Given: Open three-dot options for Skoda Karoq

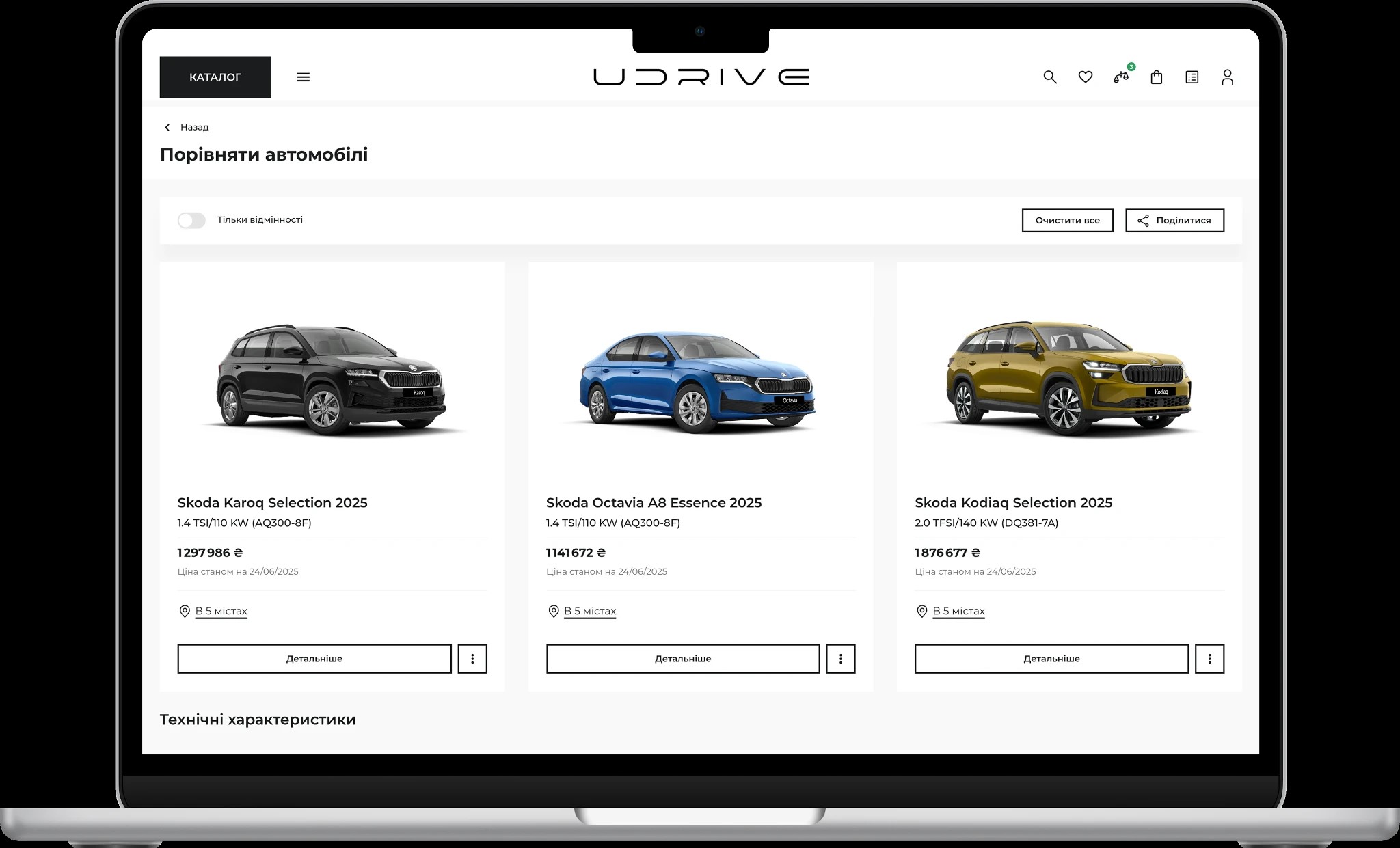Looking at the screenshot, I should (x=472, y=659).
